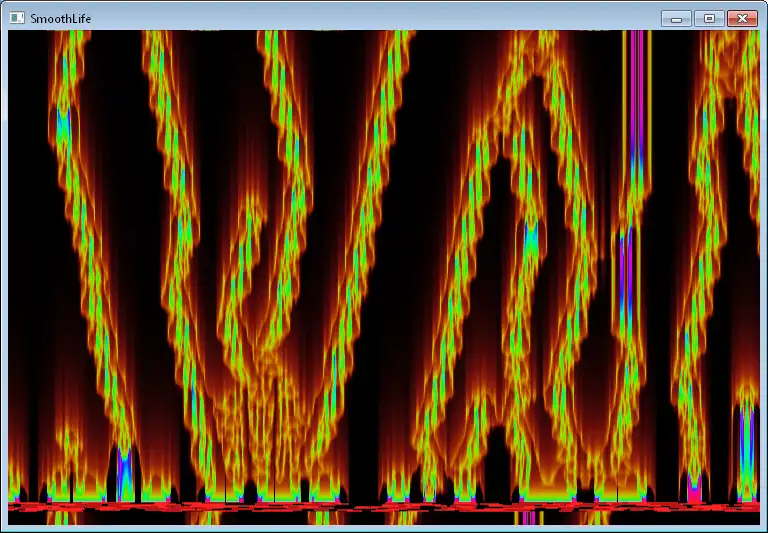768x533 pixels.
Task: Minimize the SmoothLife window
Action: click(x=676, y=19)
